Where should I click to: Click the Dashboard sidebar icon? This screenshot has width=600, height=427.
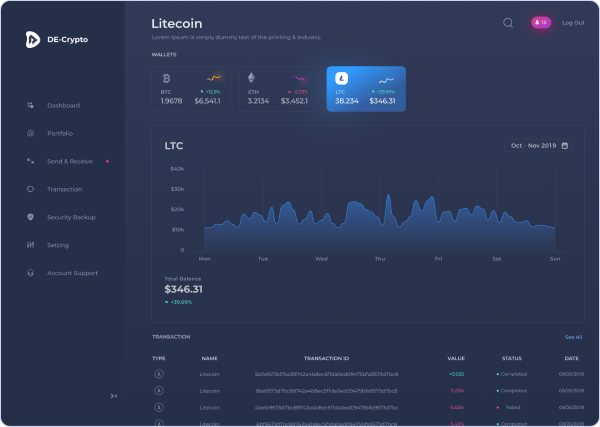(x=31, y=105)
